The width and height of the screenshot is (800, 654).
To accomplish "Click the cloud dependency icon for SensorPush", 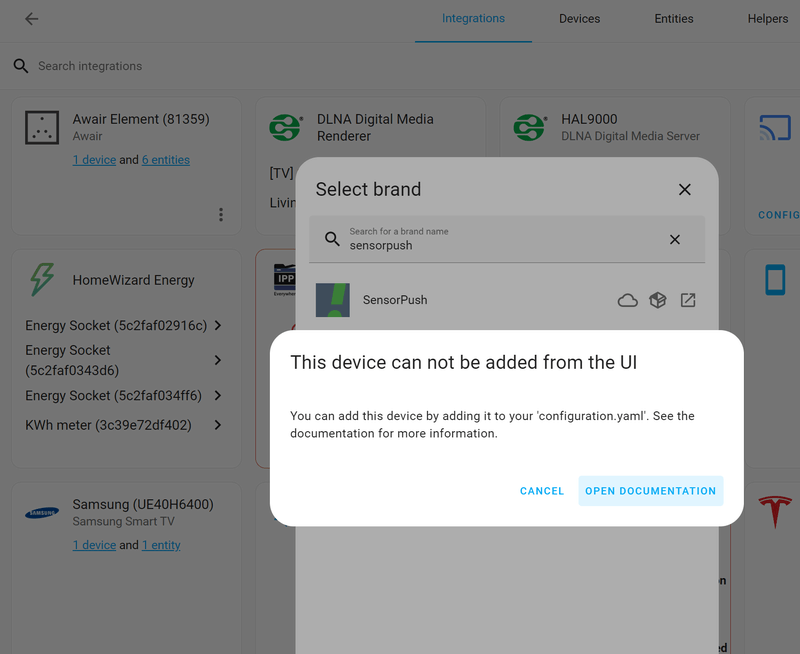I will tap(628, 300).
